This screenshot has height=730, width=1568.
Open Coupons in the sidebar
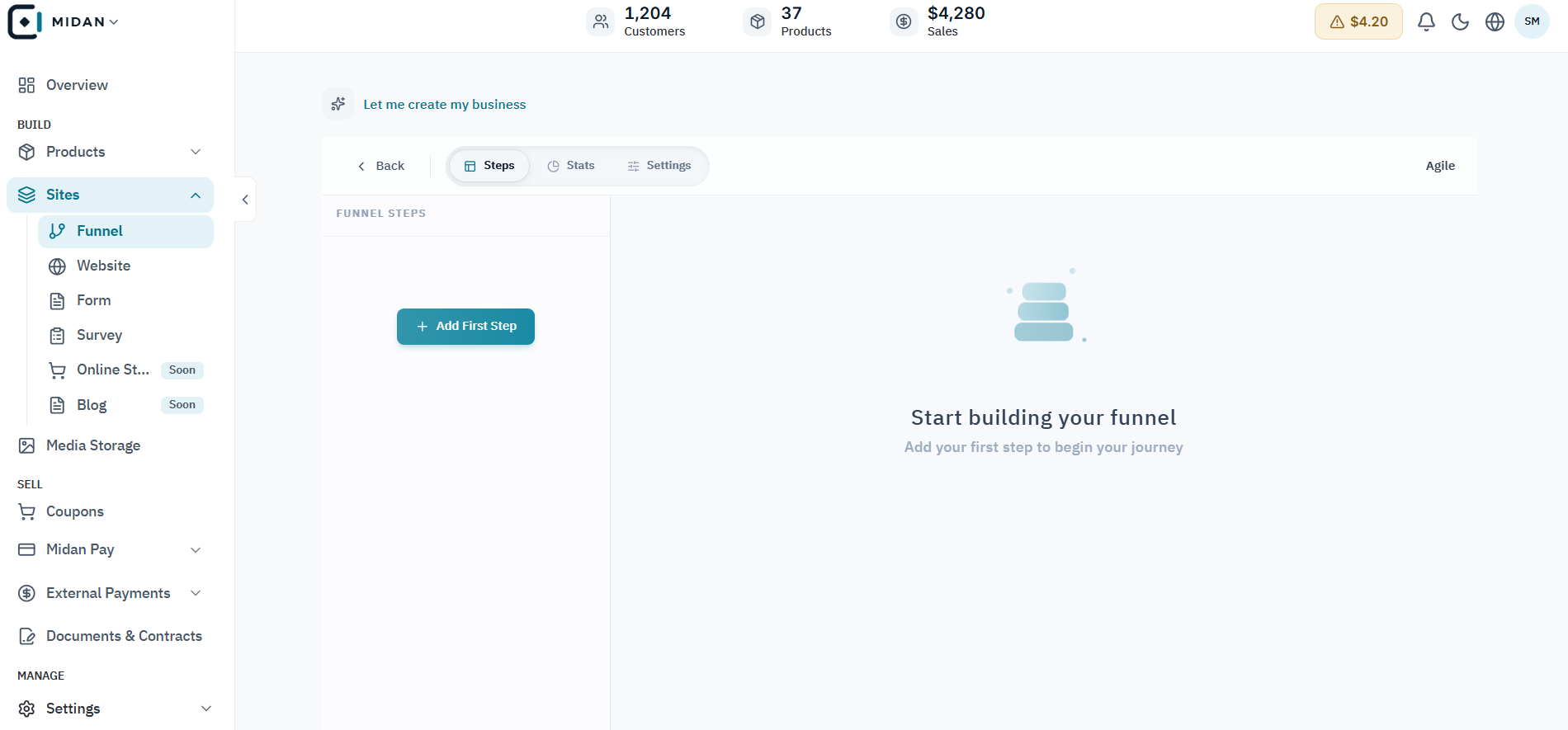(110, 511)
